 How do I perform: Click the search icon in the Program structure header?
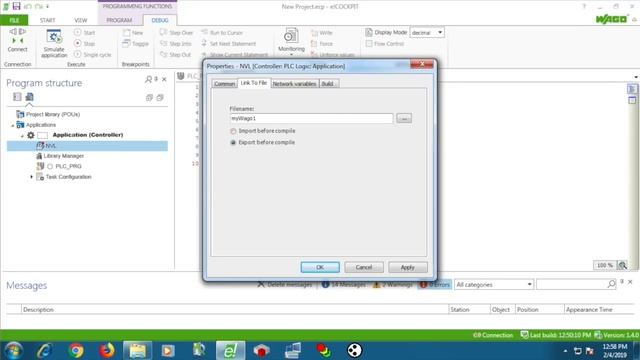tap(148, 79)
